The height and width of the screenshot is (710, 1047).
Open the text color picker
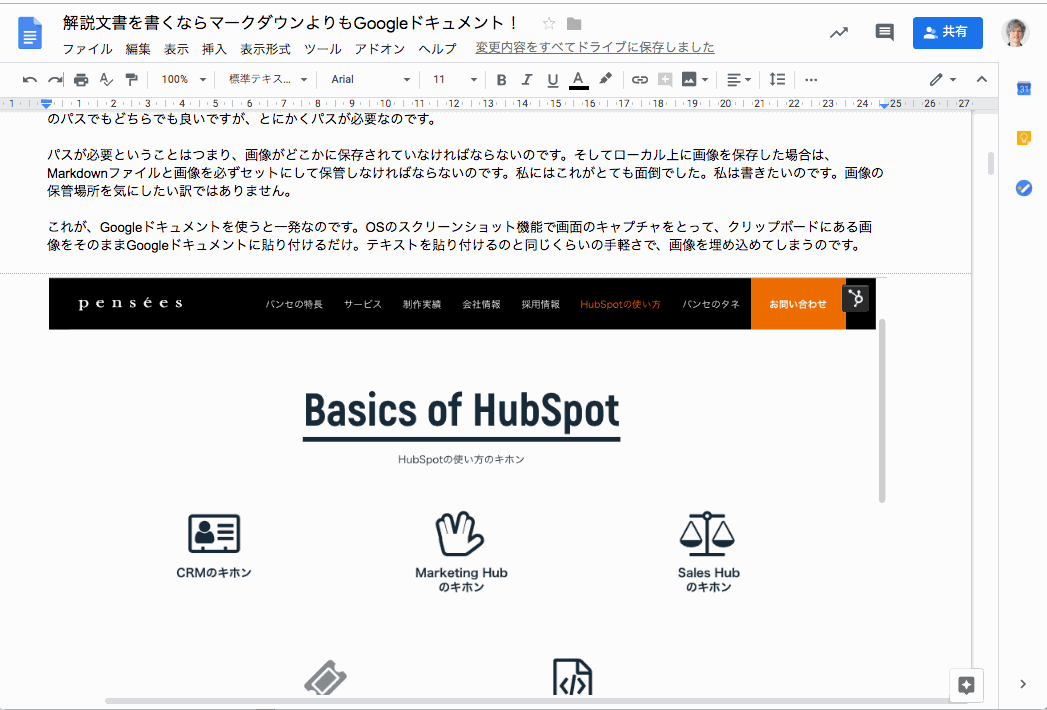[x=578, y=80]
